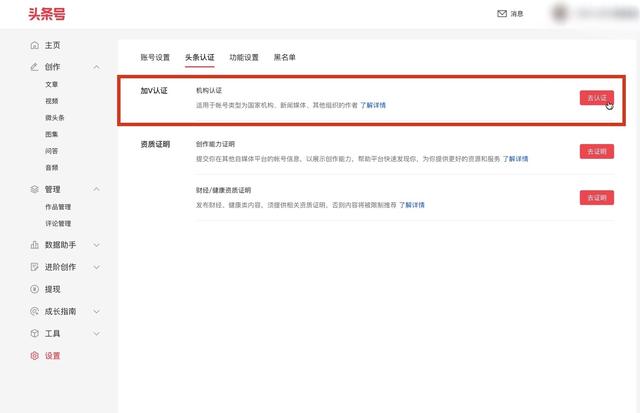Viewport: 640px width, 413px height.
Task: Open 微头条 in the sidebar
Action: tap(55, 118)
